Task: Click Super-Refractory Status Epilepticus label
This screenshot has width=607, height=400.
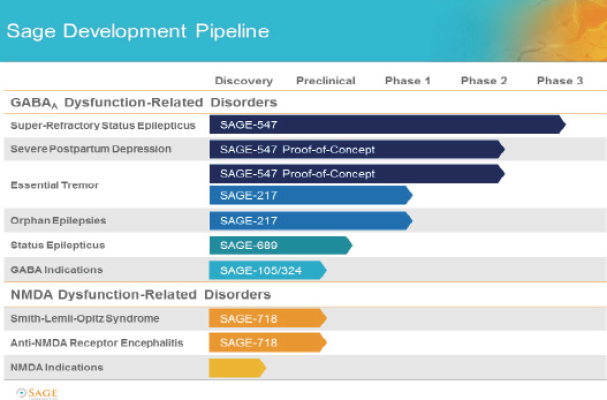Action: [x=103, y=125]
